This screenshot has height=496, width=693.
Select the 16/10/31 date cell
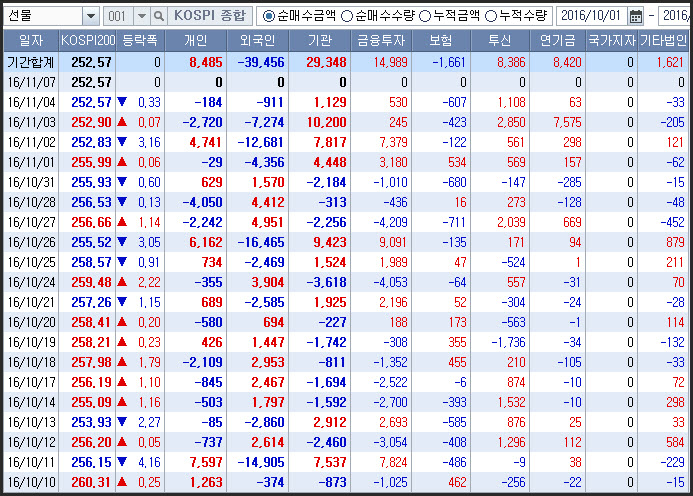point(32,182)
